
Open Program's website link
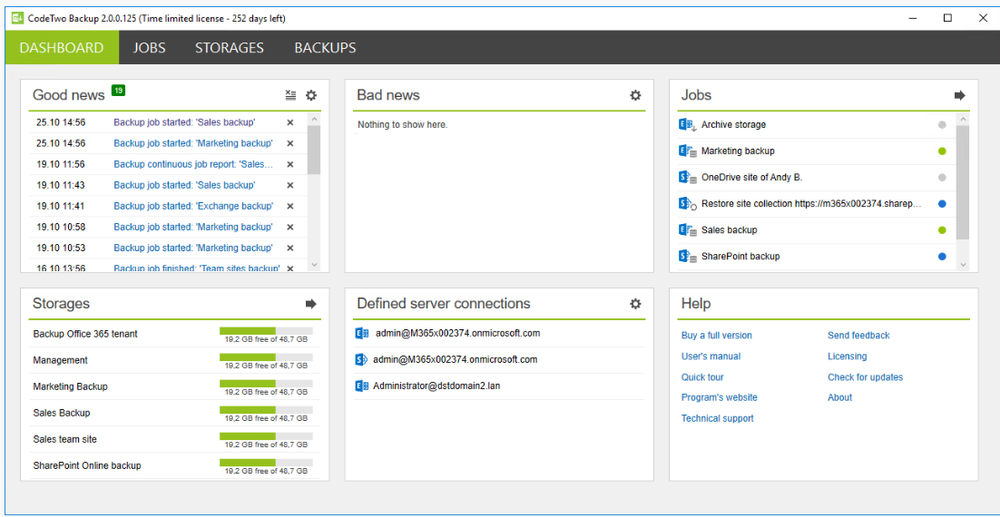pos(719,398)
